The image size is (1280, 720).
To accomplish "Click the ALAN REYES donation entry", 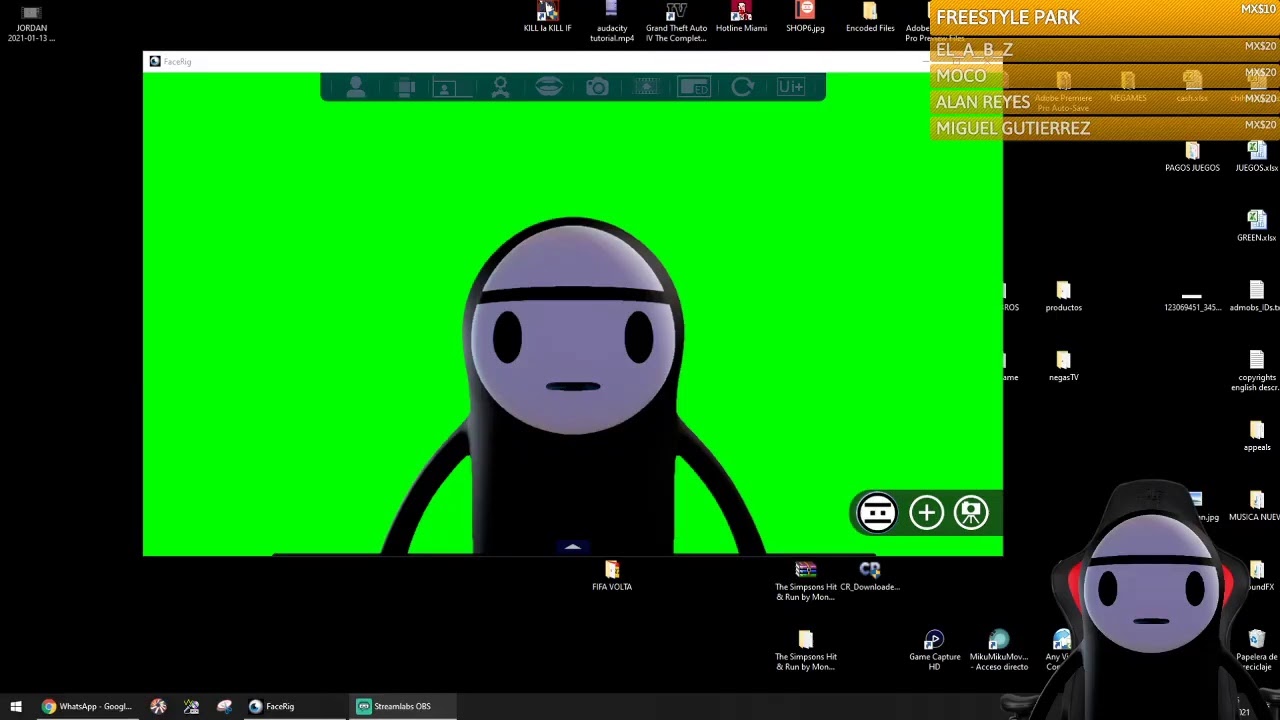I will [x=1105, y=102].
